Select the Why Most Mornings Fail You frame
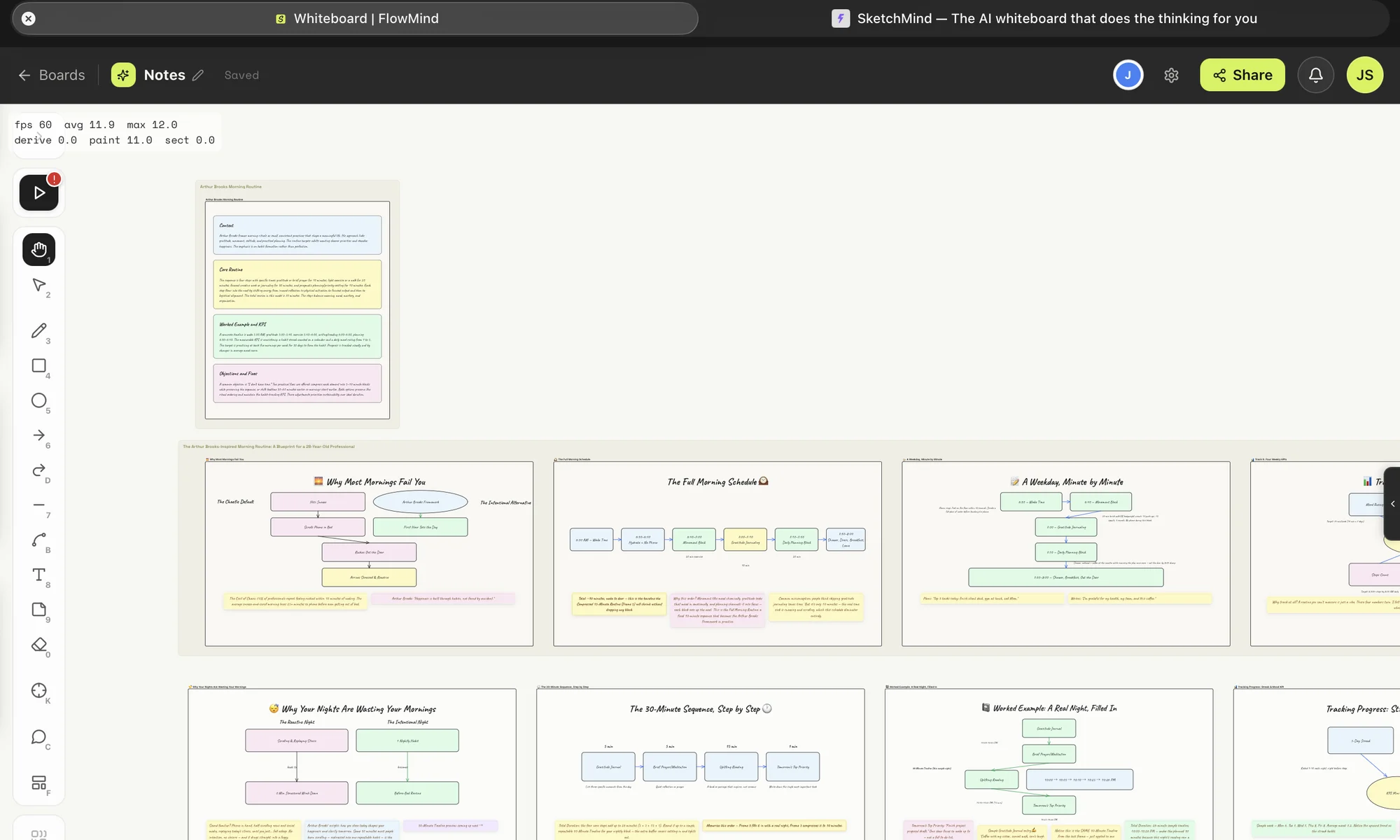The width and height of the screenshot is (1400, 840). pyautogui.click(x=369, y=553)
